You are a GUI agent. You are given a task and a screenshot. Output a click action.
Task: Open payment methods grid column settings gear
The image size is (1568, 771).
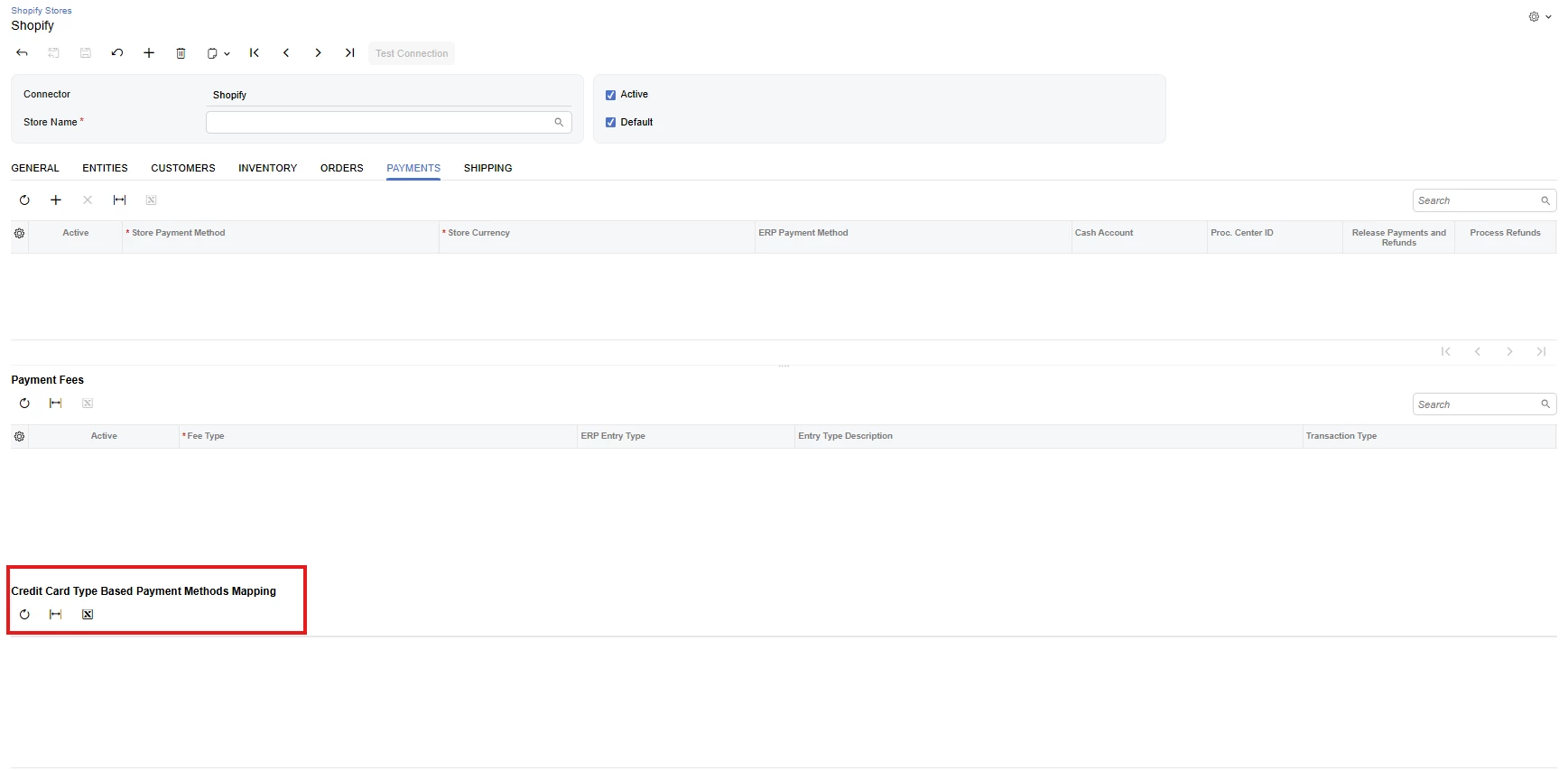tap(19, 233)
